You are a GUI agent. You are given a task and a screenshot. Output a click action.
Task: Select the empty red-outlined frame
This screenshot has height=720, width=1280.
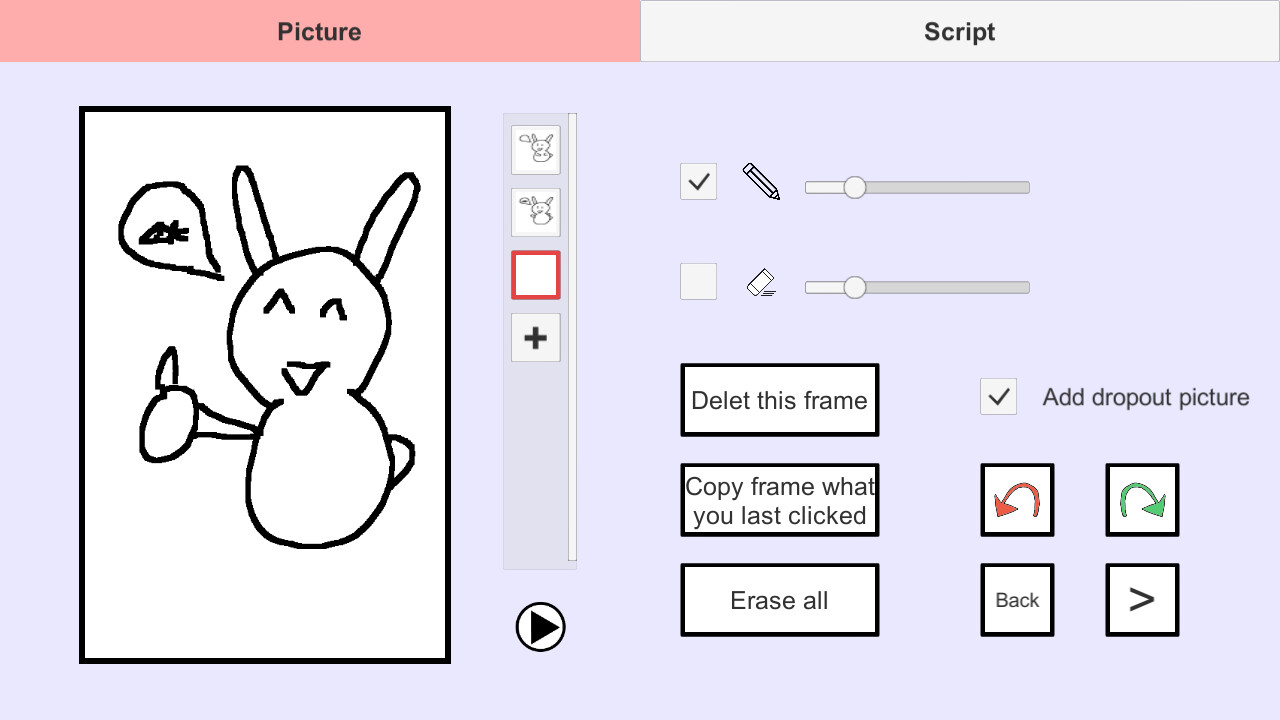pos(536,275)
